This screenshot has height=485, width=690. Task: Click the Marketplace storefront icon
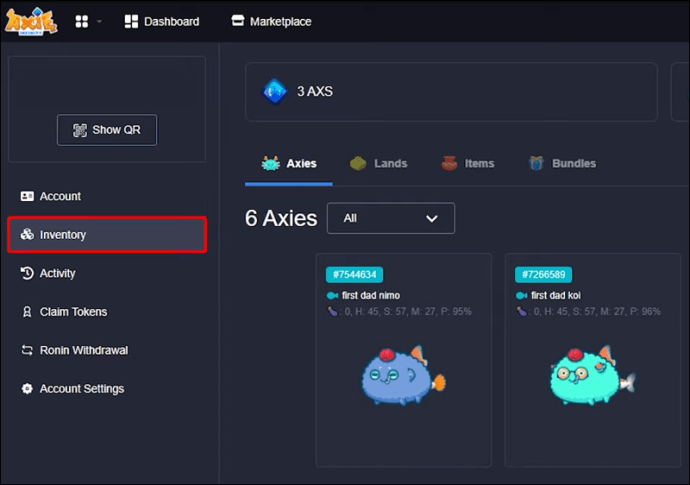click(238, 21)
